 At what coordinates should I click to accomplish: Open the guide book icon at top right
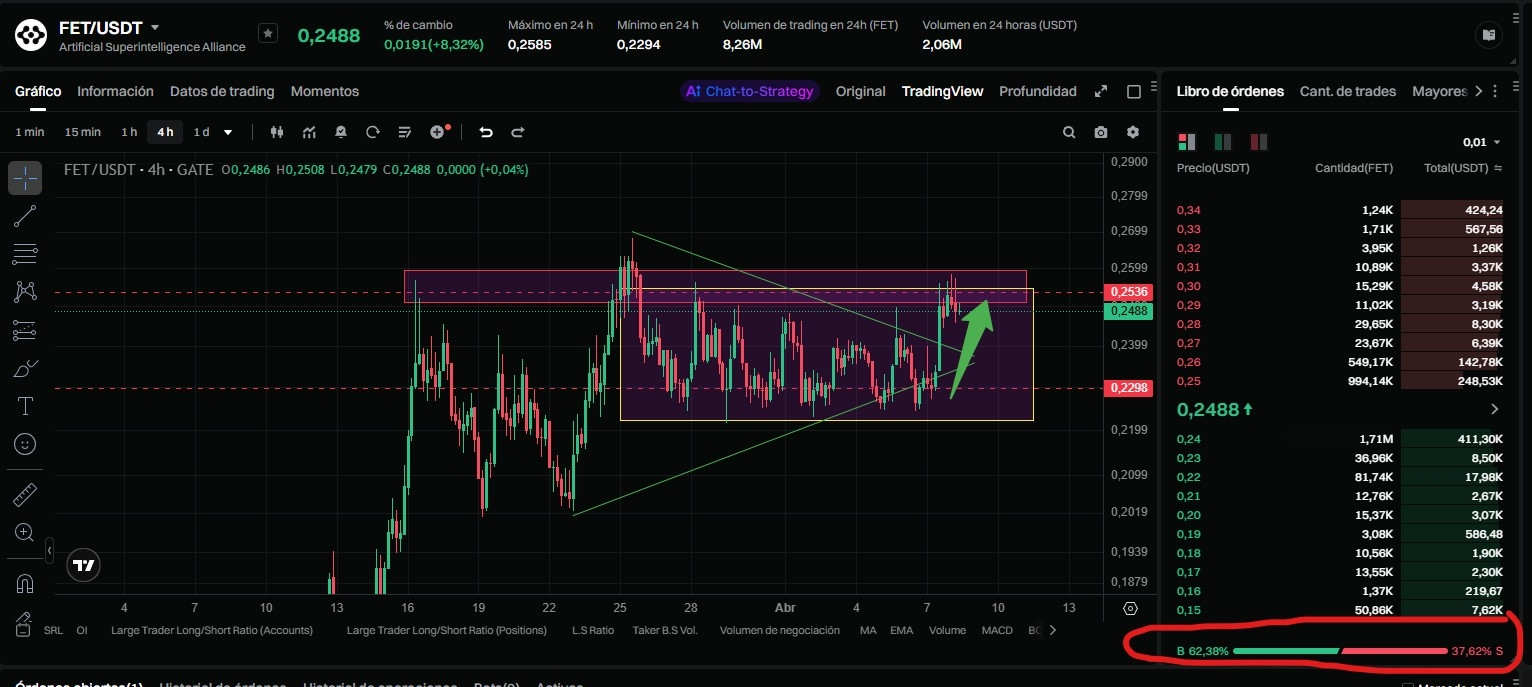[1489, 35]
